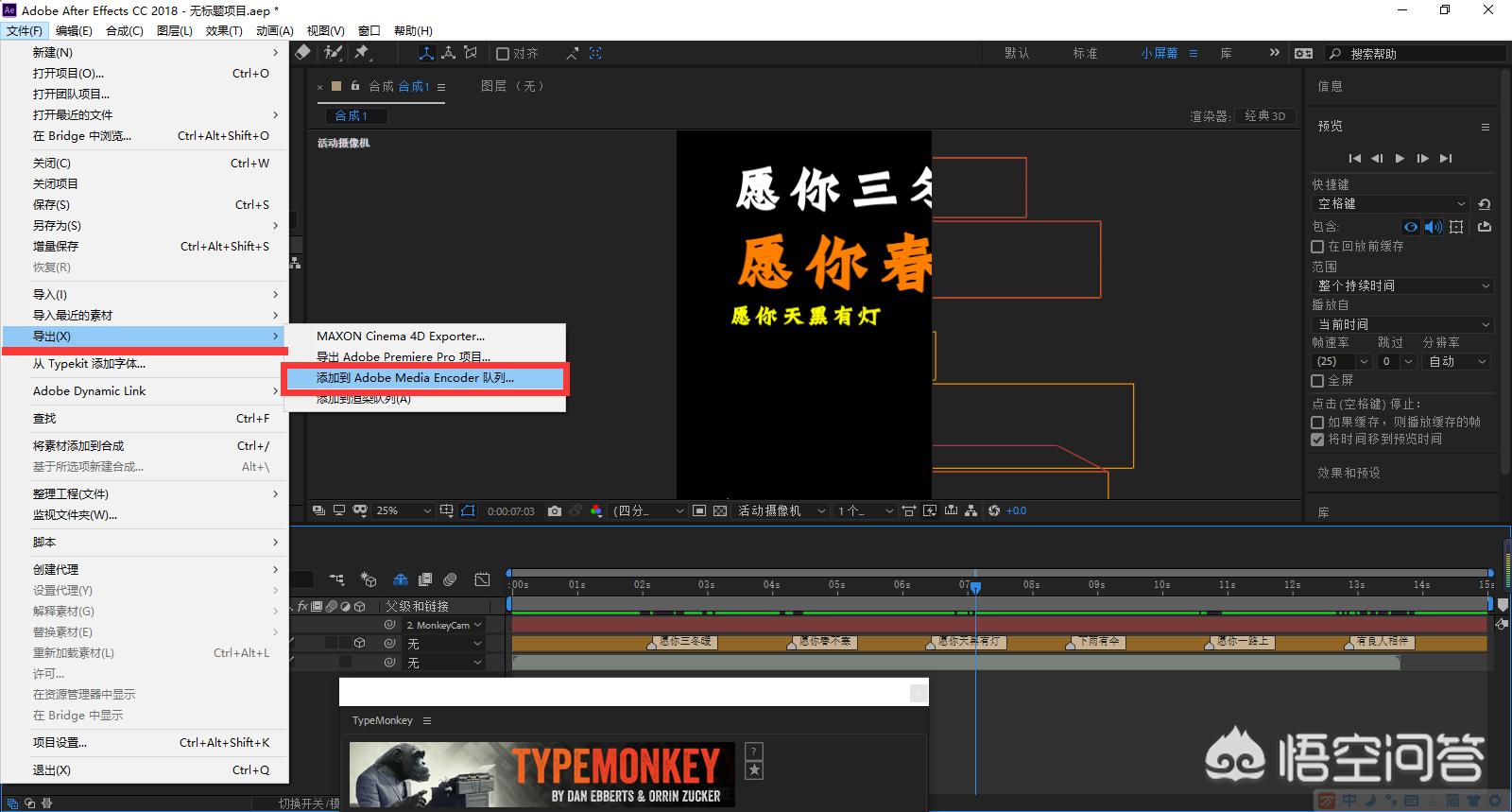Switch to the 图层（无）tab
Screen dimensions: 1512x812
[x=512, y=86]
